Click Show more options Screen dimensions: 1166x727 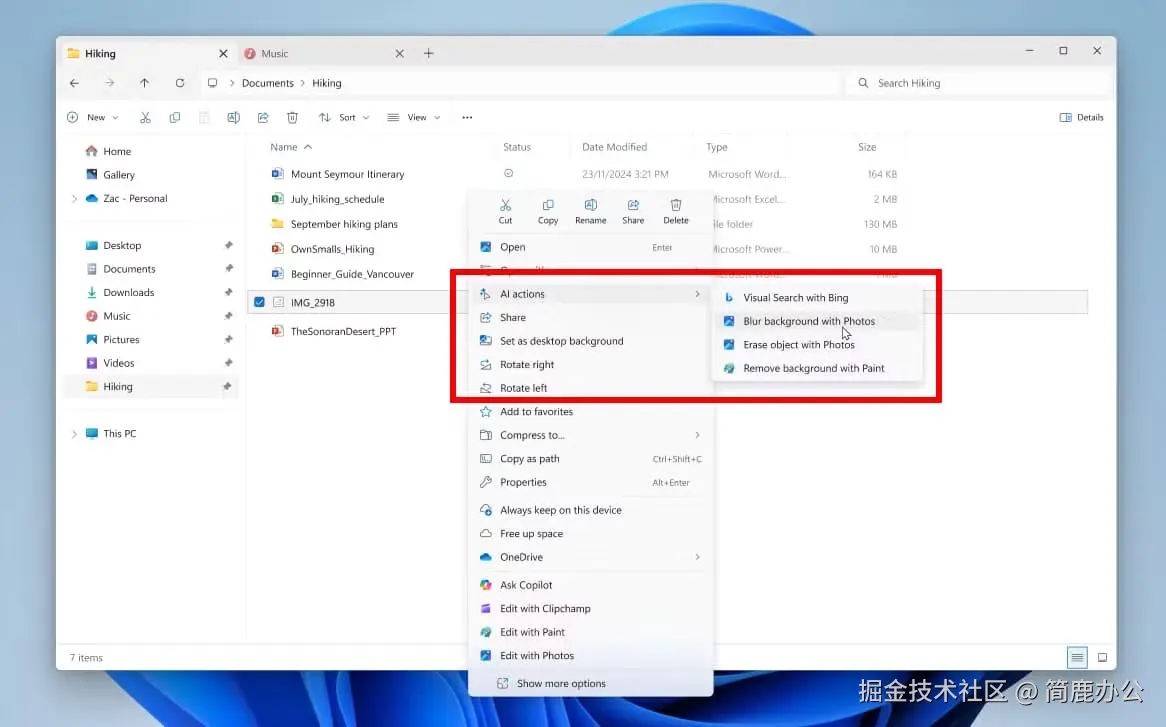point(591,684)
